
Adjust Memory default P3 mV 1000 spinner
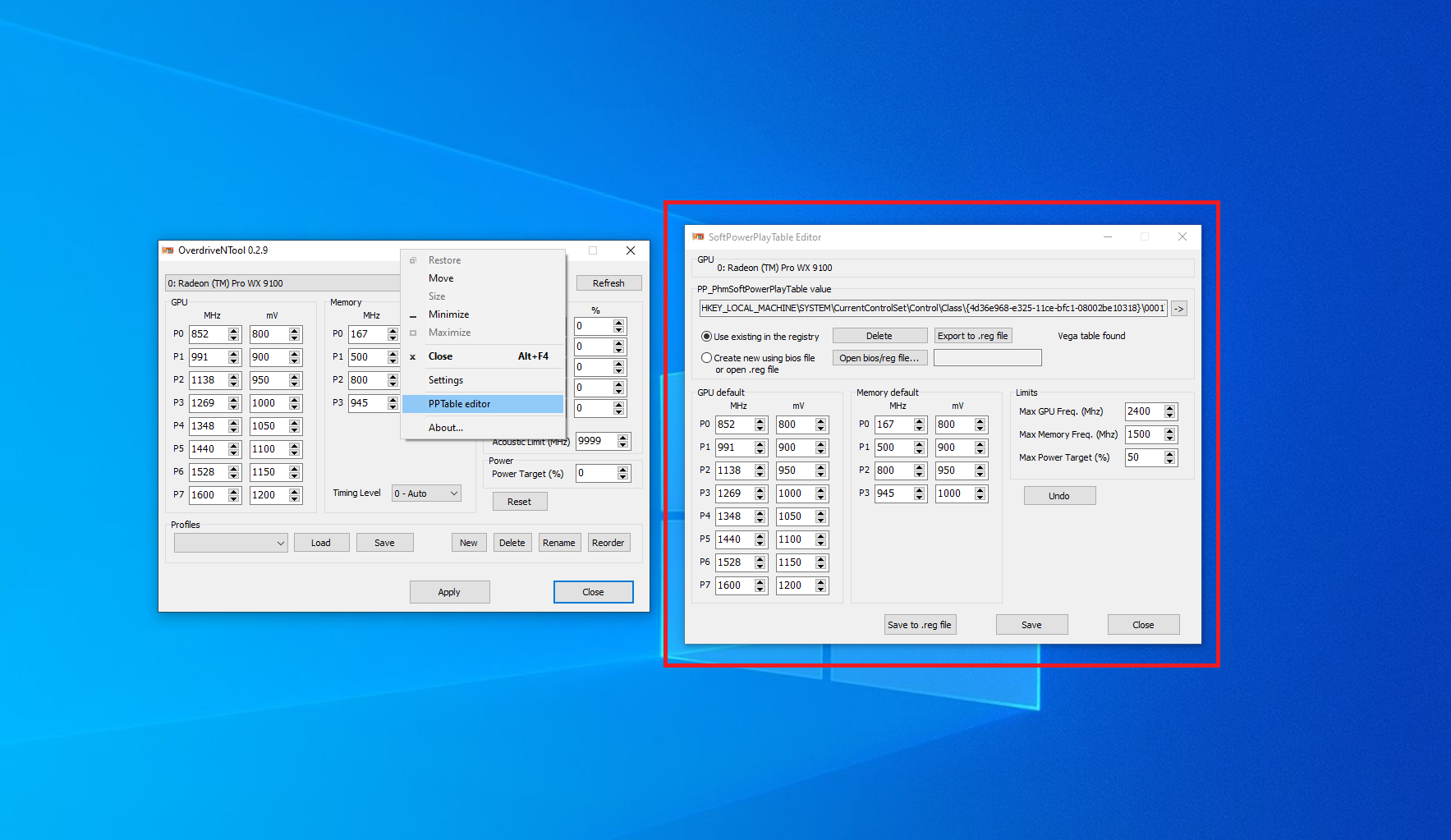[x=980, y=493]
